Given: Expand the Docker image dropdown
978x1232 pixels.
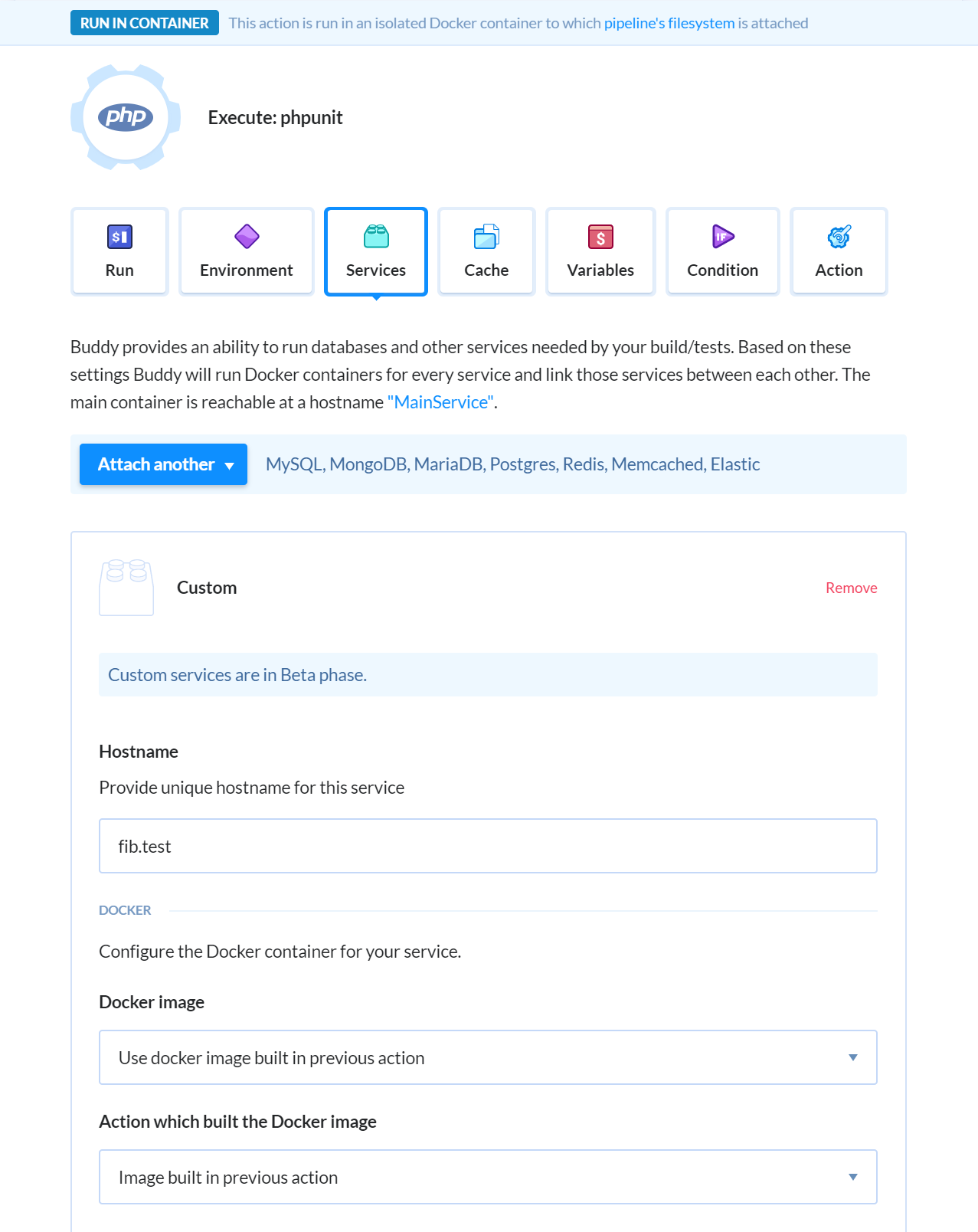Looking at the screenshot, I should 488,1057.
